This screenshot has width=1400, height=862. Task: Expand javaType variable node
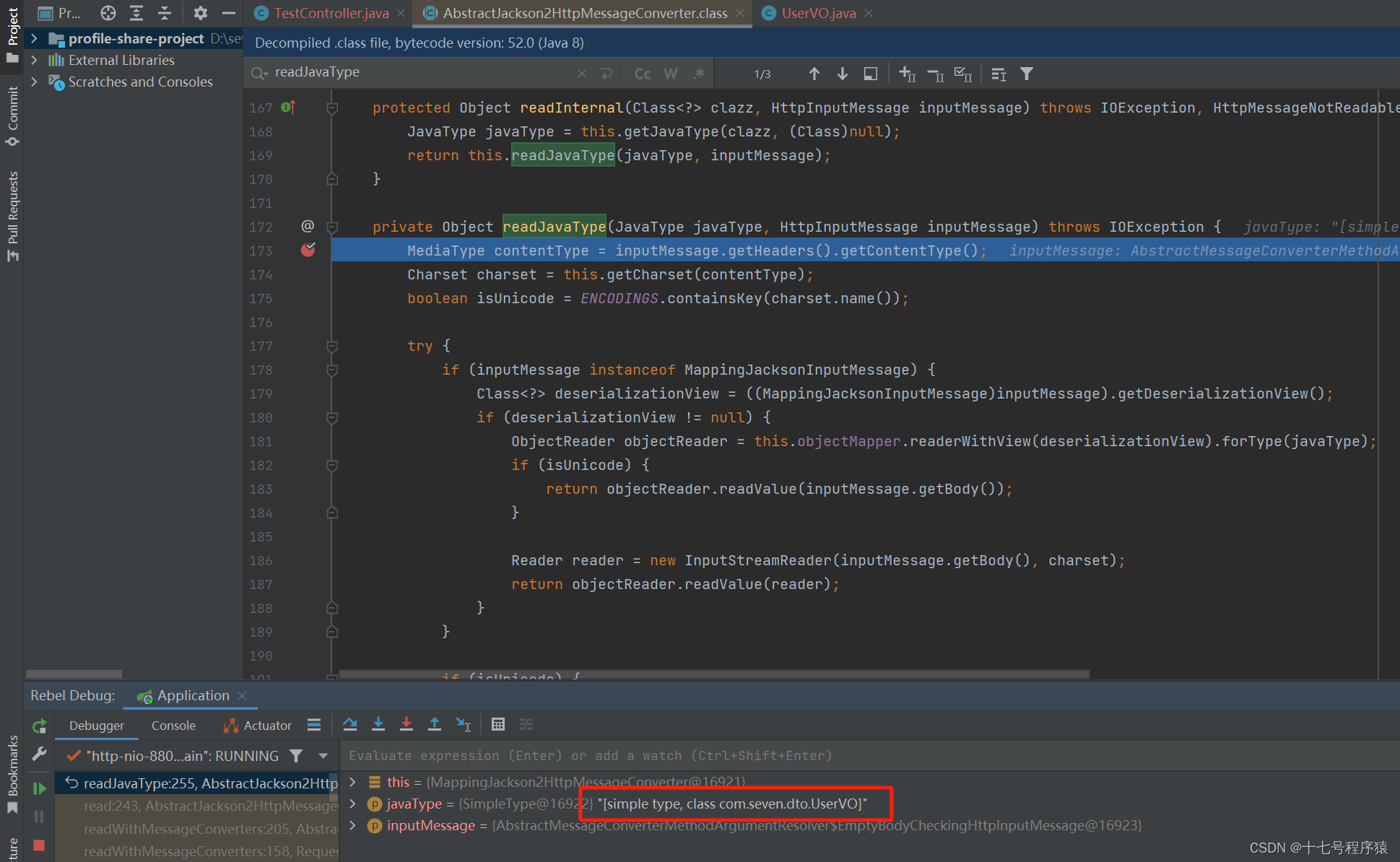[x=352, y=804]
